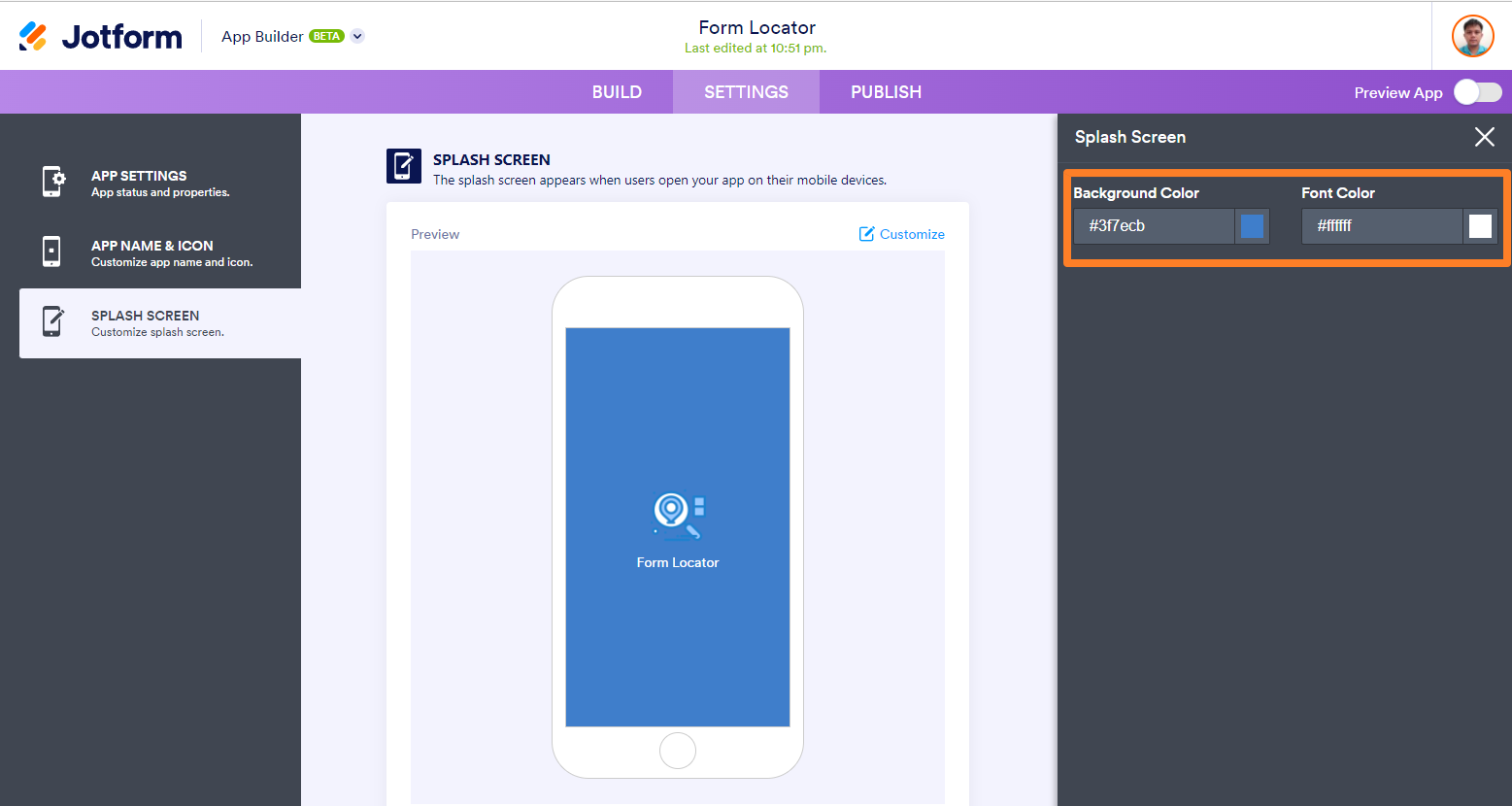Open the blue Background Color swatch

(1252, 226)
